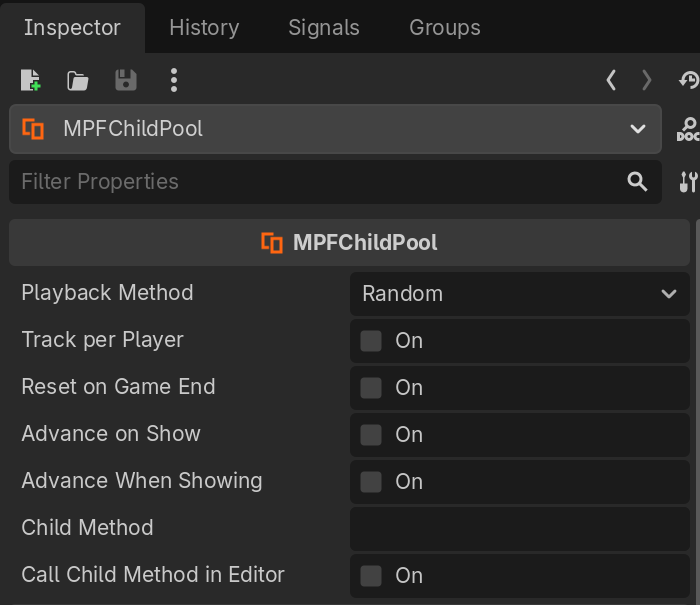Screen dimensions: 700x605
Task: Open the Playback Method dropdown set to Random
Action: [x=519, y=294]
